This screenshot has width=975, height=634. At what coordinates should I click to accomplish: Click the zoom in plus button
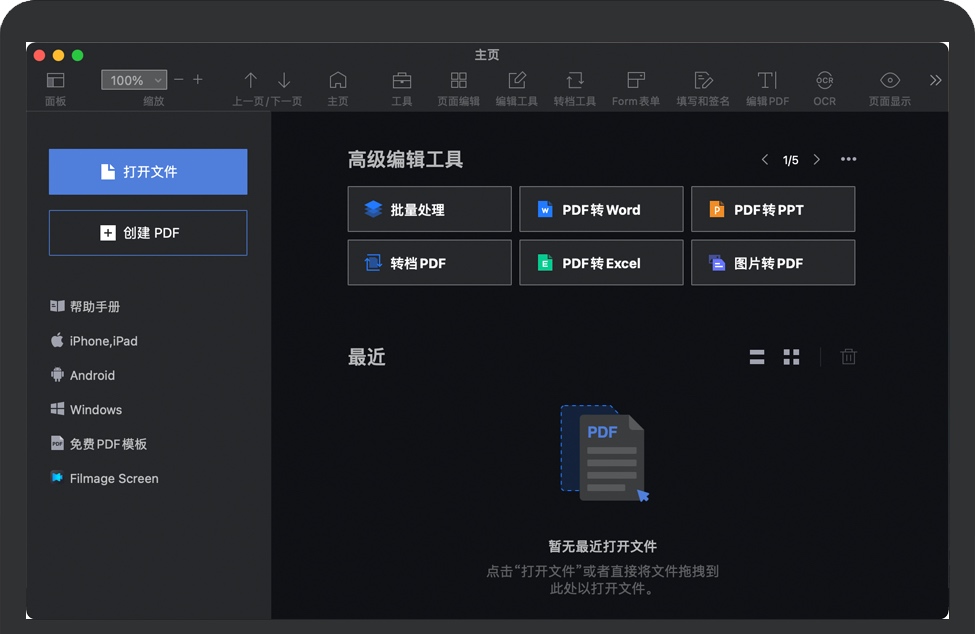click(198, 80)
